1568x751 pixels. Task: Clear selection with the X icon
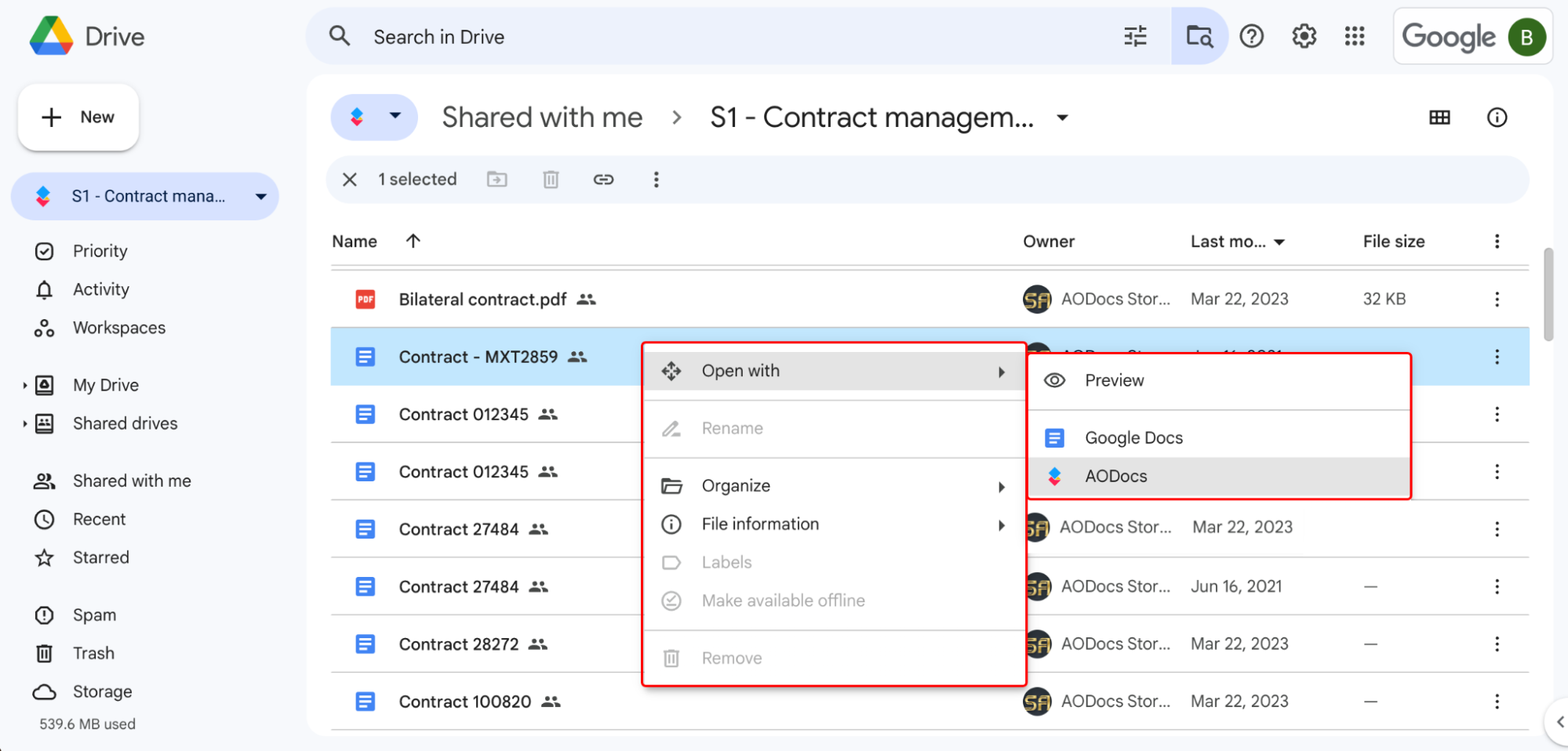350,180
